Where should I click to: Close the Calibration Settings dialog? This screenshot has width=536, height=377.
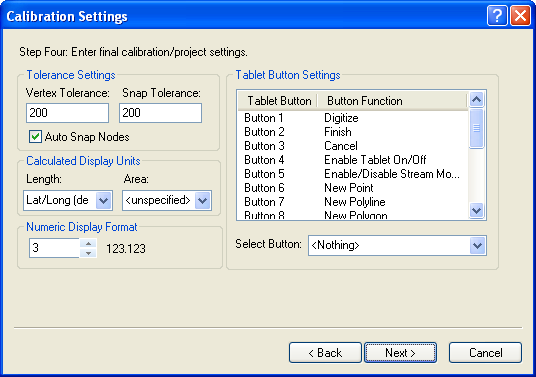click(520, 16)
